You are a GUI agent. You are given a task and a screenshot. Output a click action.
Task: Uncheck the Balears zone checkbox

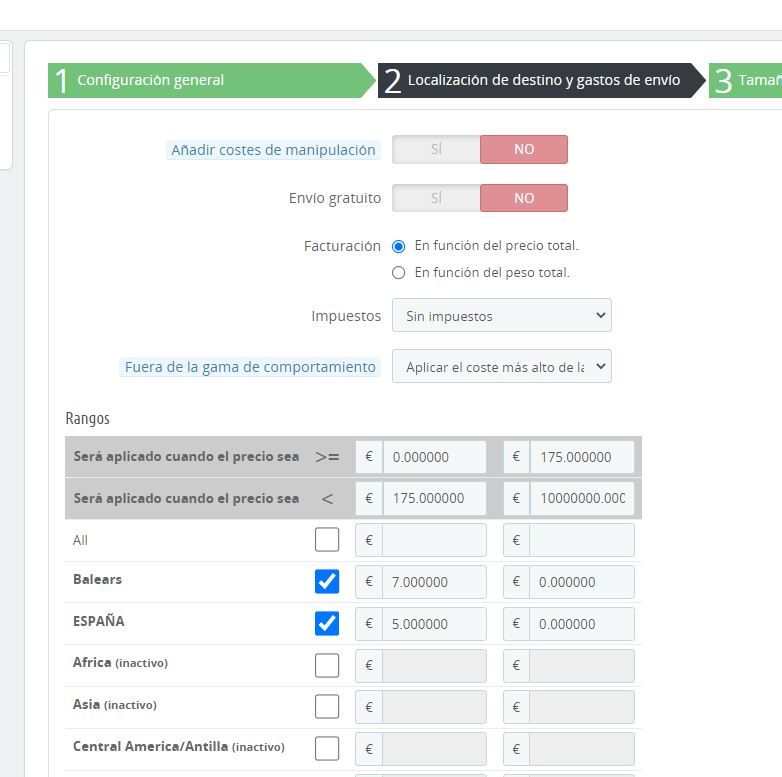pos(327,582)
